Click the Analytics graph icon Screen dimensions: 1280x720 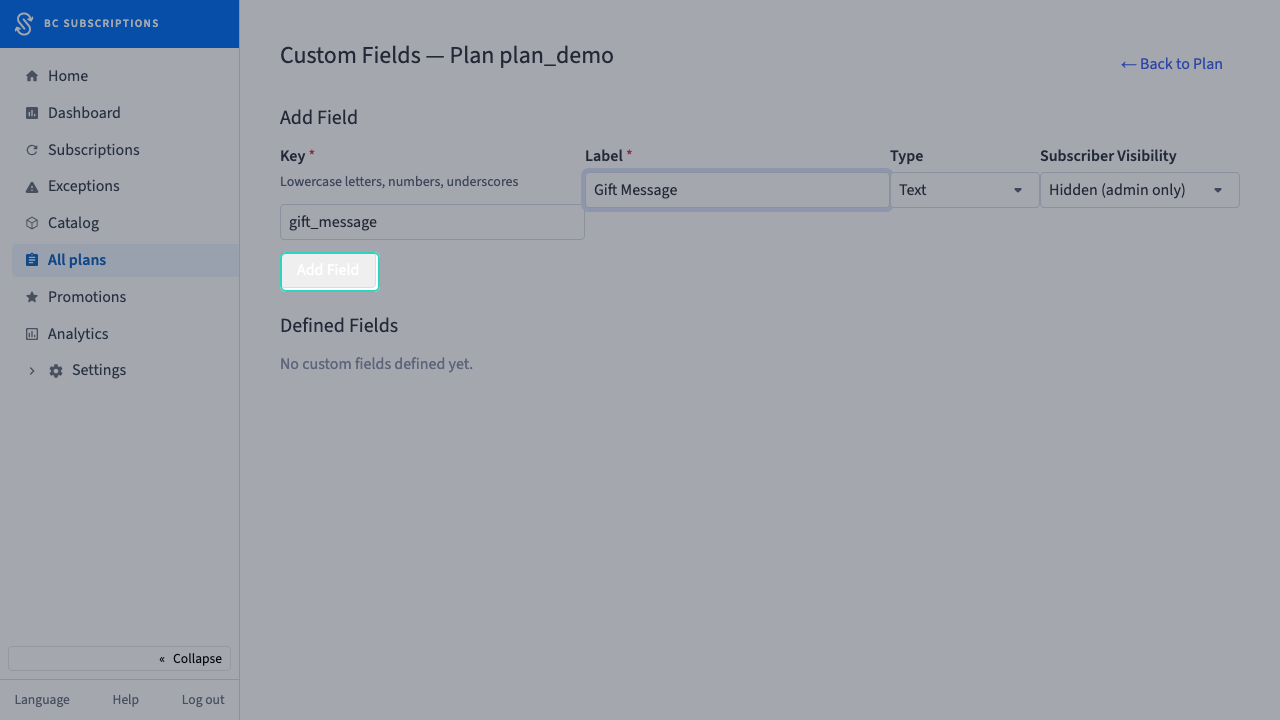click(32, 334)
